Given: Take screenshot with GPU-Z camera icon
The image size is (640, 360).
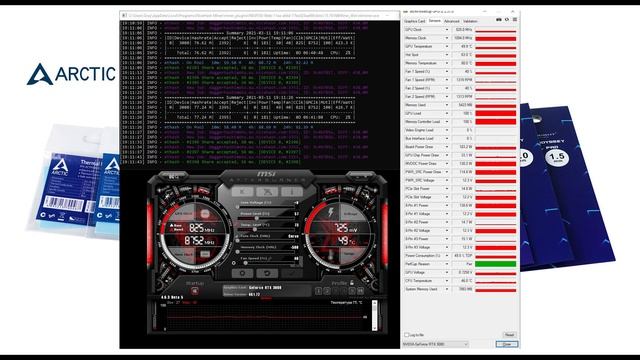Looking at the screenshot, I should 499,20.
